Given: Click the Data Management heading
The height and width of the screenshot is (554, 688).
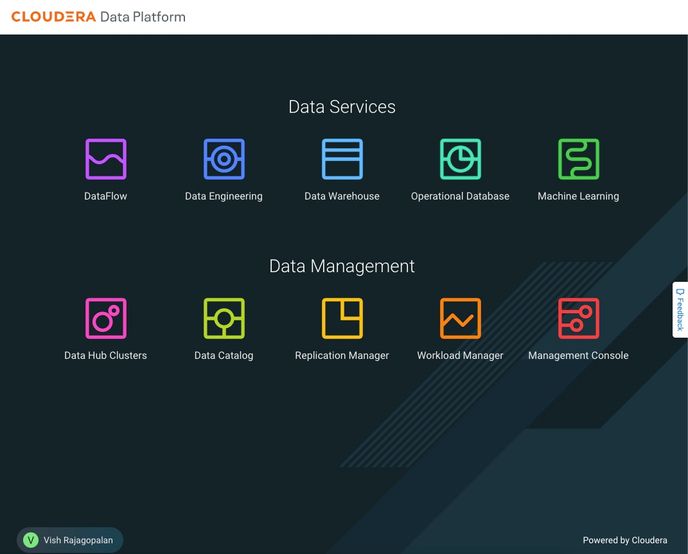Looking at the screenshot, I should point(342,266).
